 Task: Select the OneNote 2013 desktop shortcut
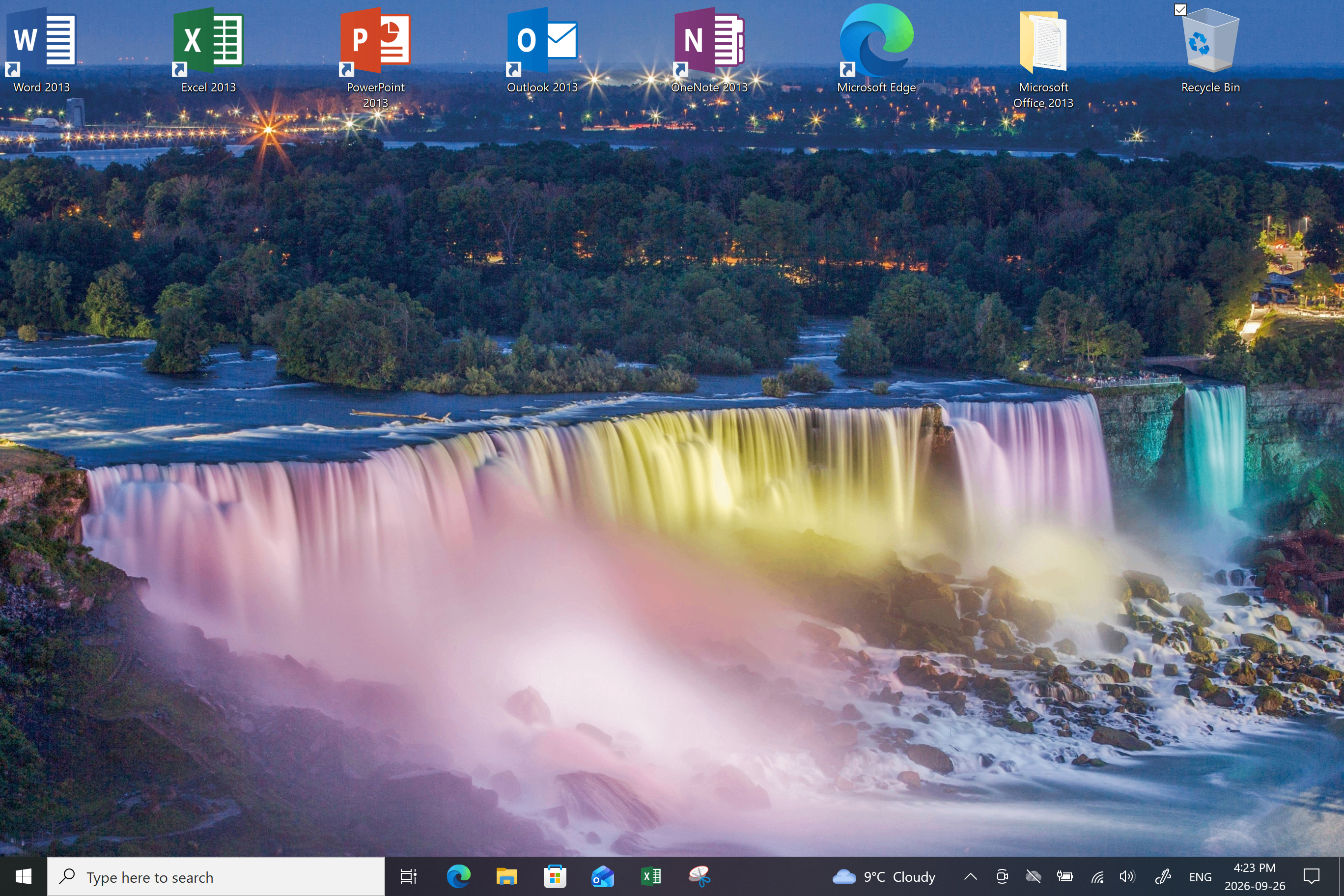[x=709, y=49]
